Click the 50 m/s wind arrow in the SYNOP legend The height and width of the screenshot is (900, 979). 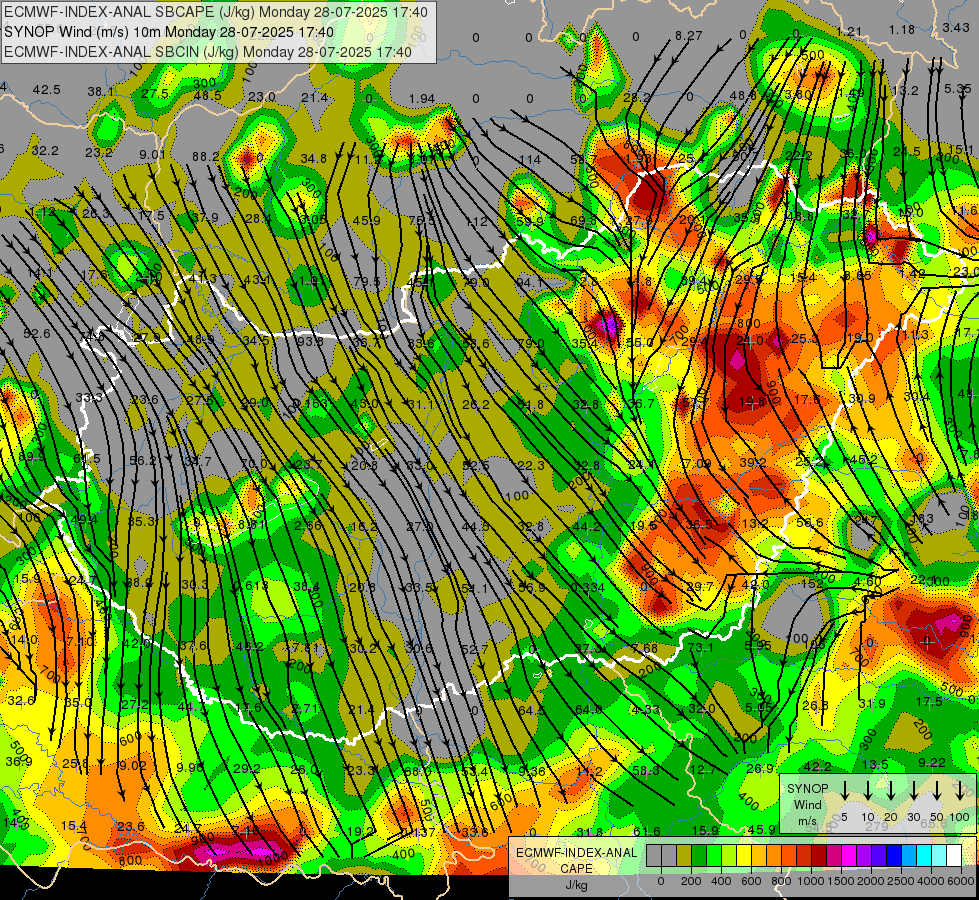coord(937,790)
